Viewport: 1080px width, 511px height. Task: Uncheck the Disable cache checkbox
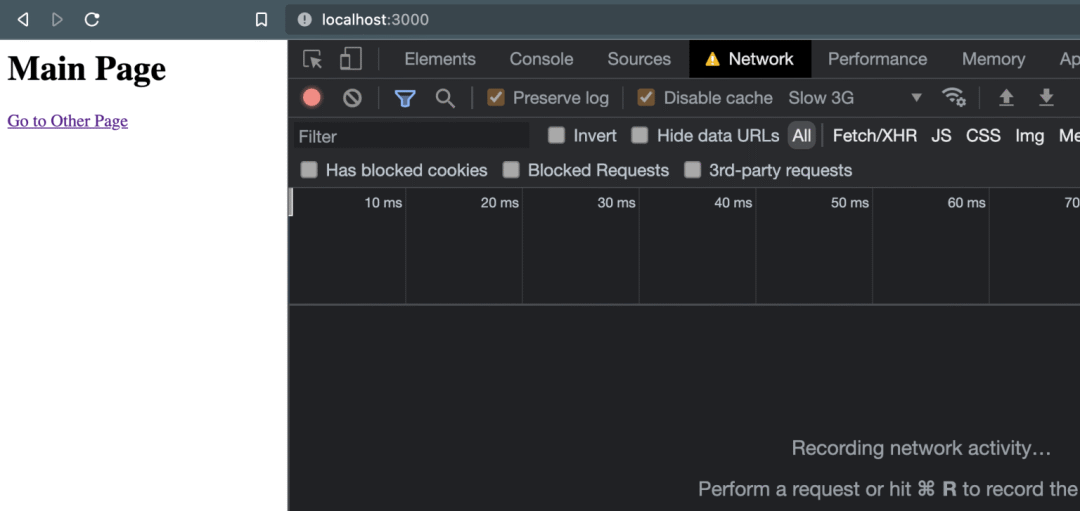click(646, 98)
